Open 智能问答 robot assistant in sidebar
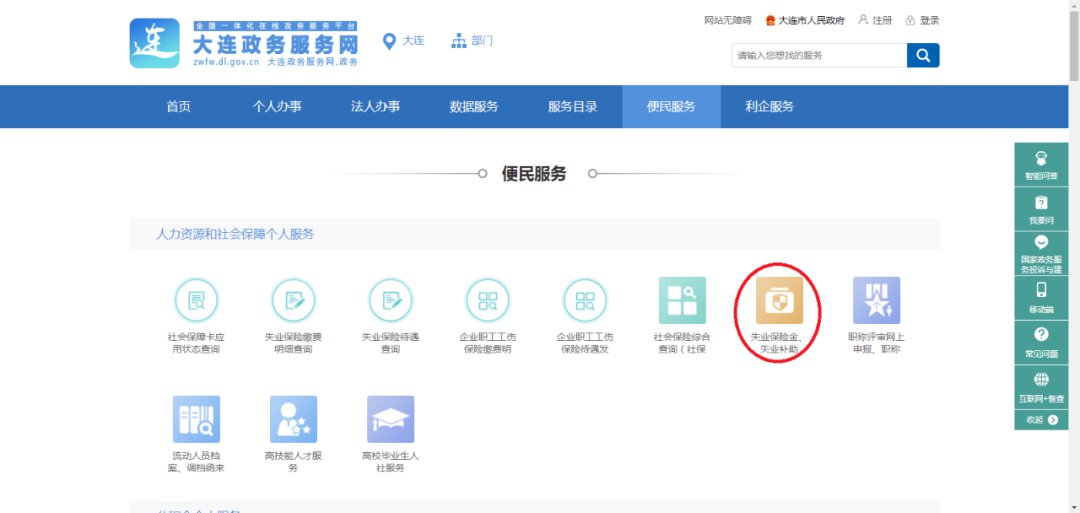The height and width of the screenshot is (513, 1080). (x=1040, y=165)
